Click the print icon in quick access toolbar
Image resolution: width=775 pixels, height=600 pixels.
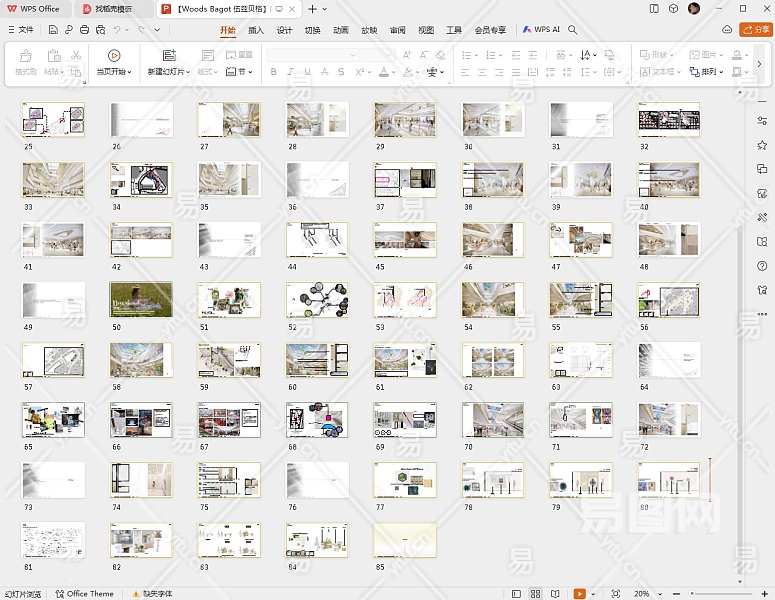coord(84,30)
